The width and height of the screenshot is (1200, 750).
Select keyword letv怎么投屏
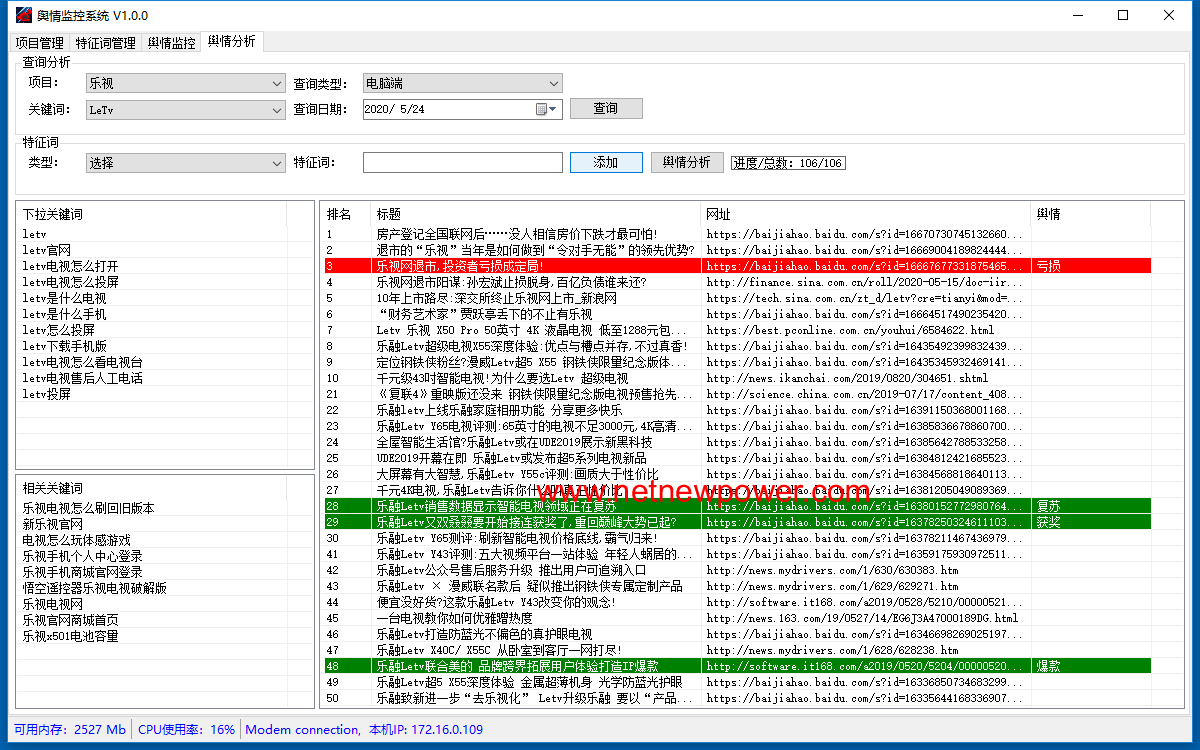58,330
